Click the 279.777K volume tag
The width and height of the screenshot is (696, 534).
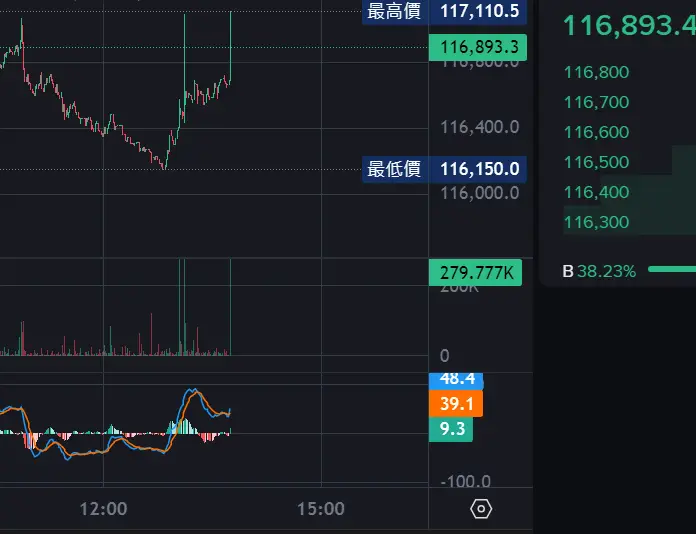[x=478, y=273]
